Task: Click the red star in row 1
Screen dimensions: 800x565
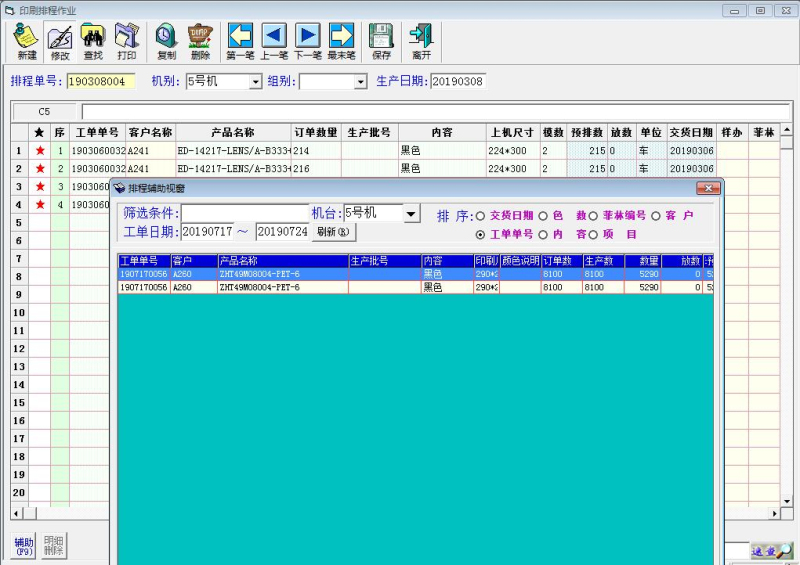Action: point(40,151)
